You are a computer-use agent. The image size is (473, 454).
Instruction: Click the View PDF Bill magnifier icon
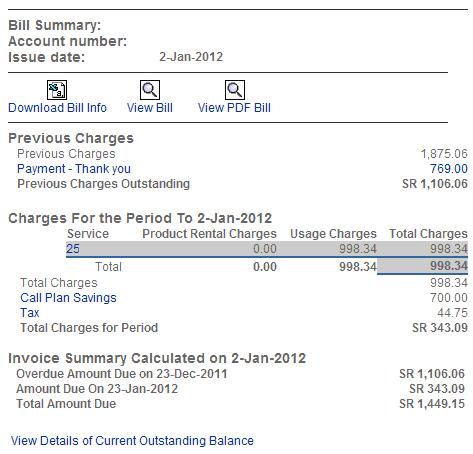pos(235,90)
